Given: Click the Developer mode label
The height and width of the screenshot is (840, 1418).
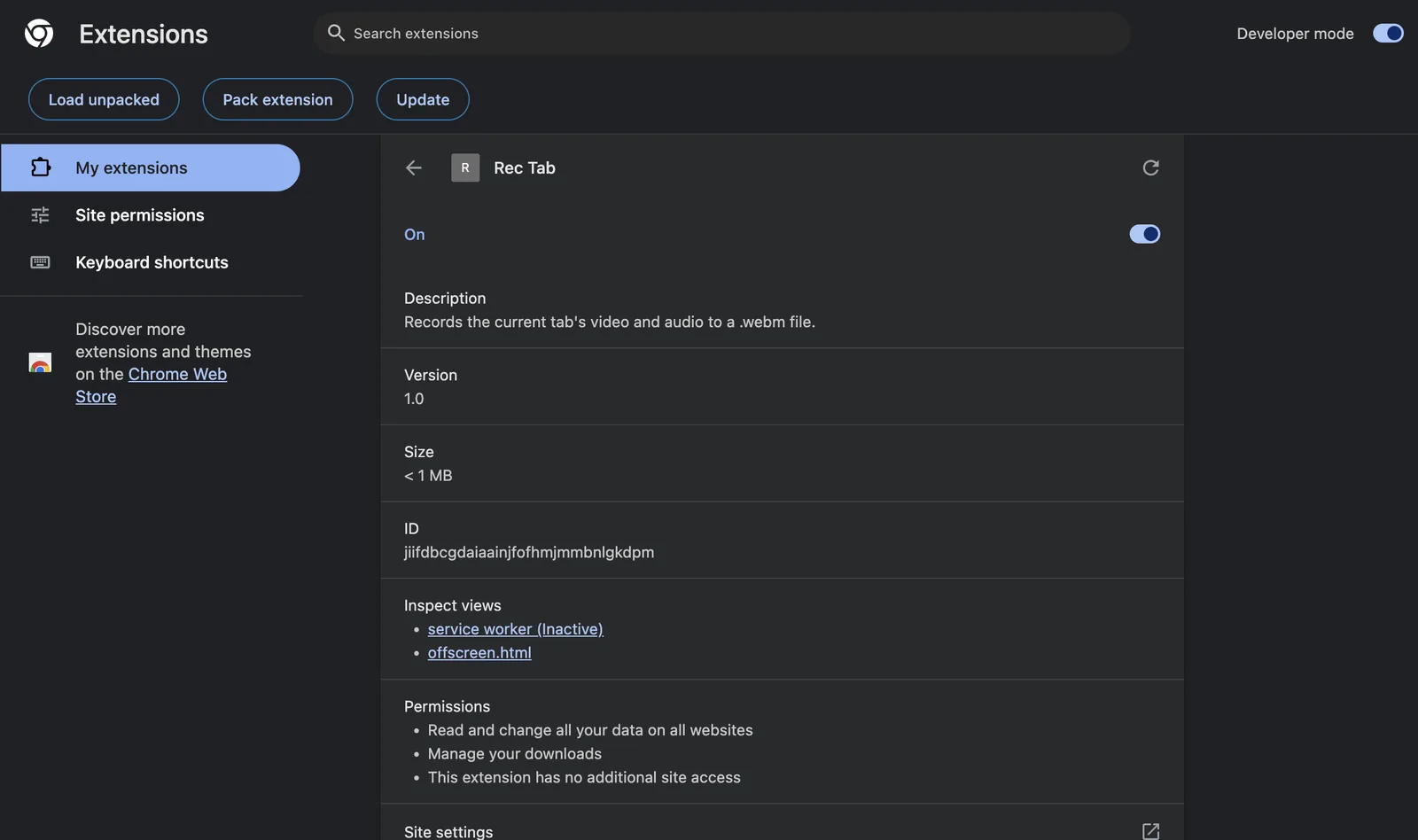Looking at the screenshot, I should click(x=1295, y=34).
